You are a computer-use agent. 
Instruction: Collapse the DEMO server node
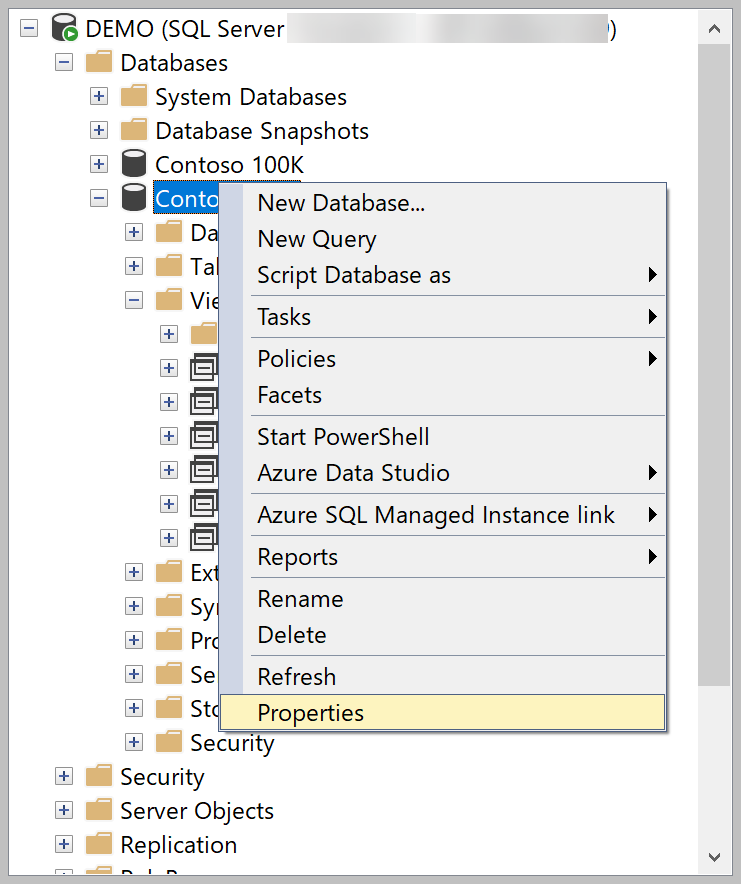tap(29, 28)
